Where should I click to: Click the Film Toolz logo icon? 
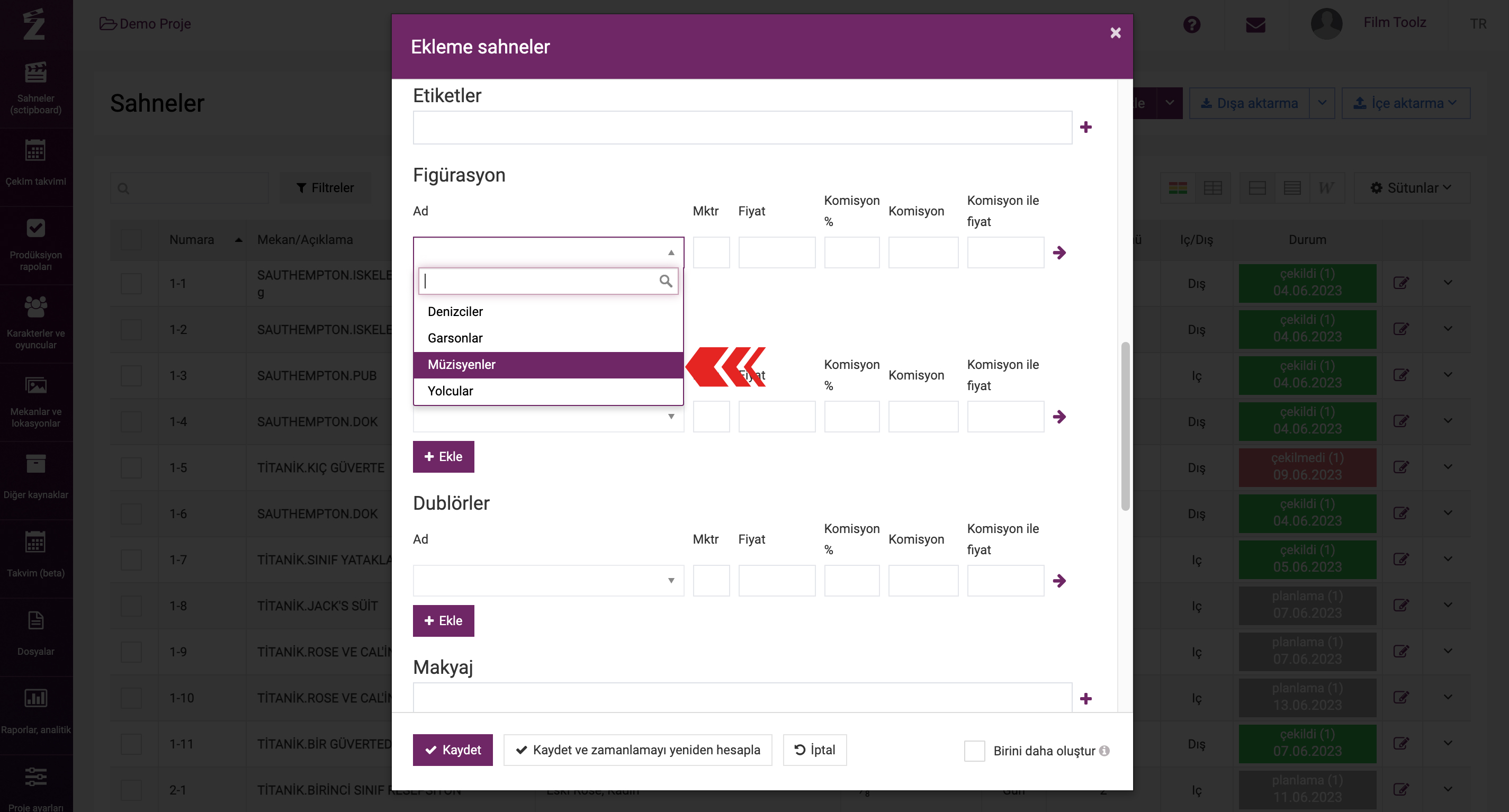point(34,24)
